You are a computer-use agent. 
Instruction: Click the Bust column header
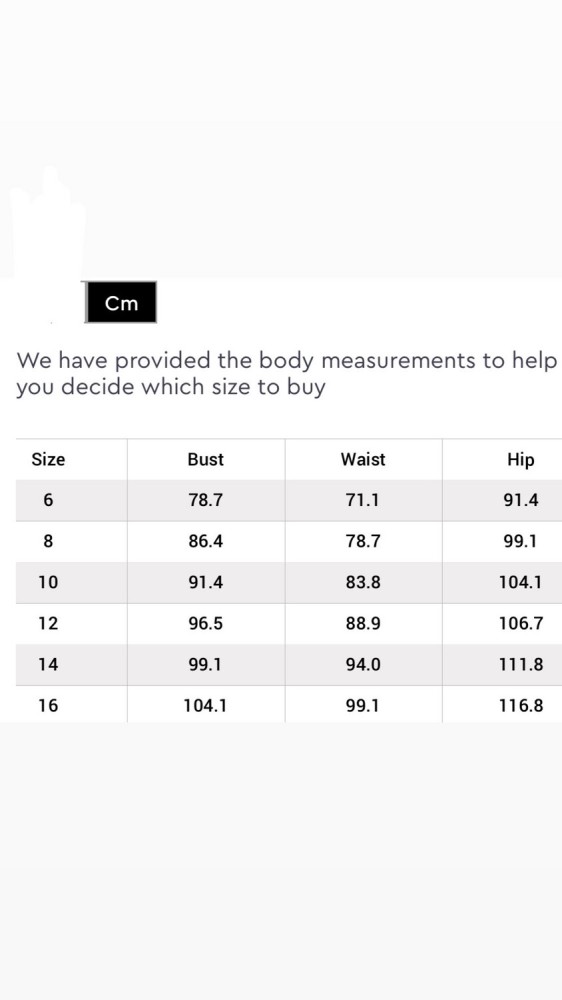click(x=205, y=459)
